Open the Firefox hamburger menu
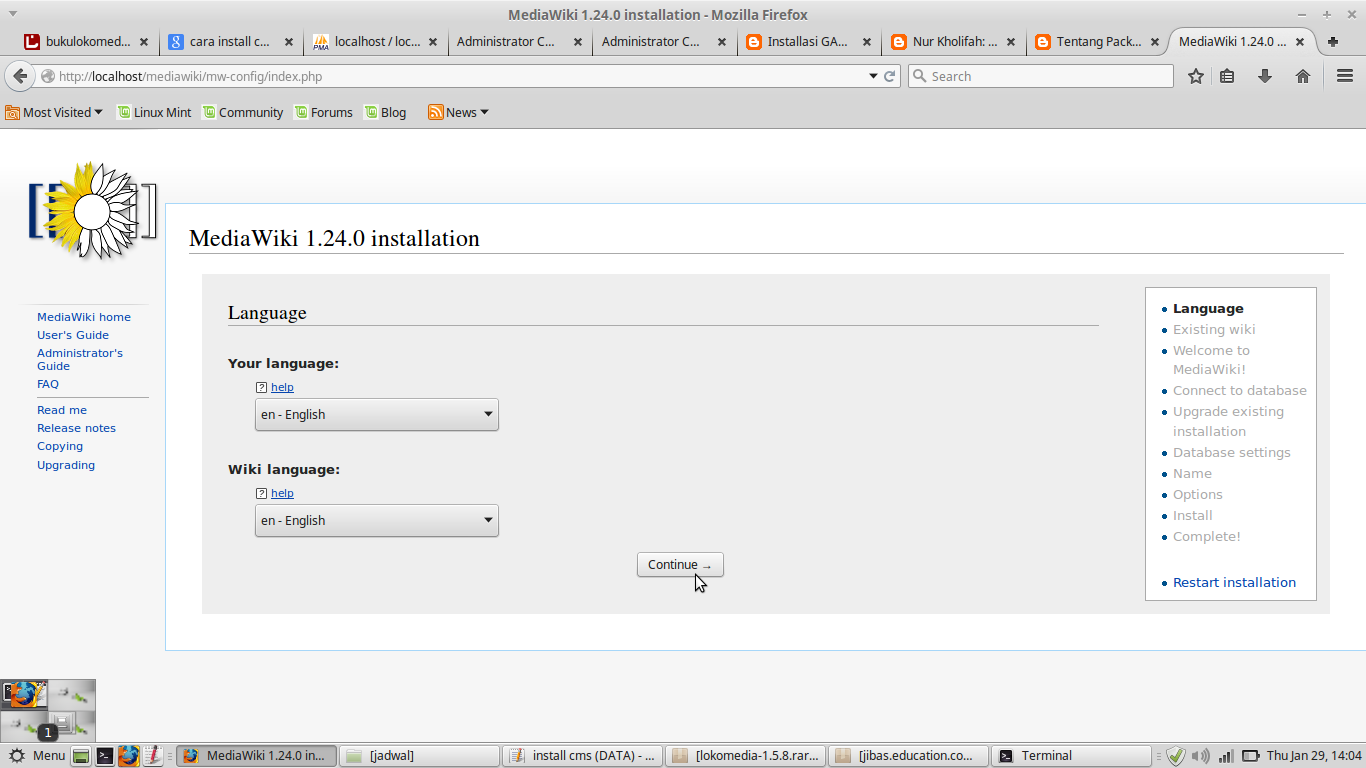 1345,76
